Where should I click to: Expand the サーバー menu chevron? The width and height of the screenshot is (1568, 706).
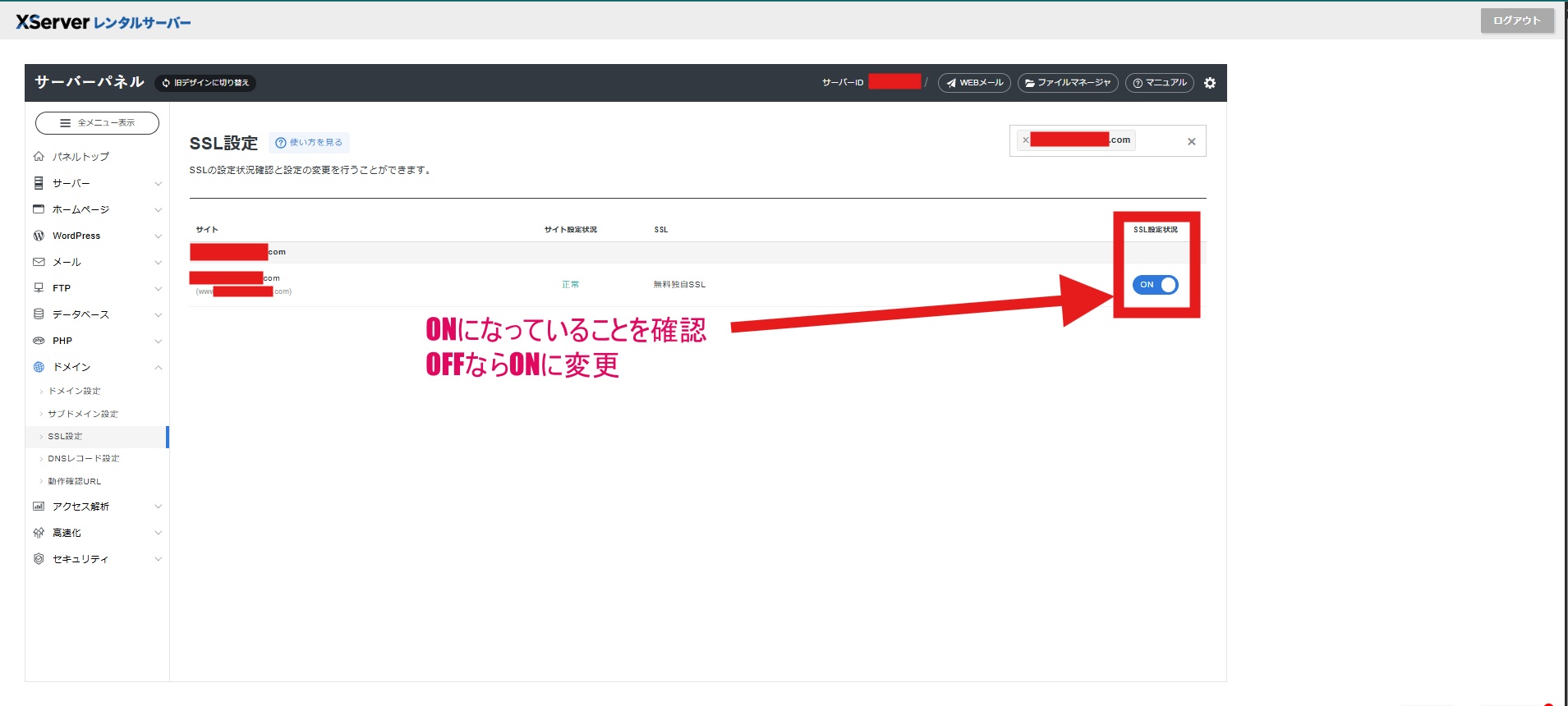[x=159, y=184]
